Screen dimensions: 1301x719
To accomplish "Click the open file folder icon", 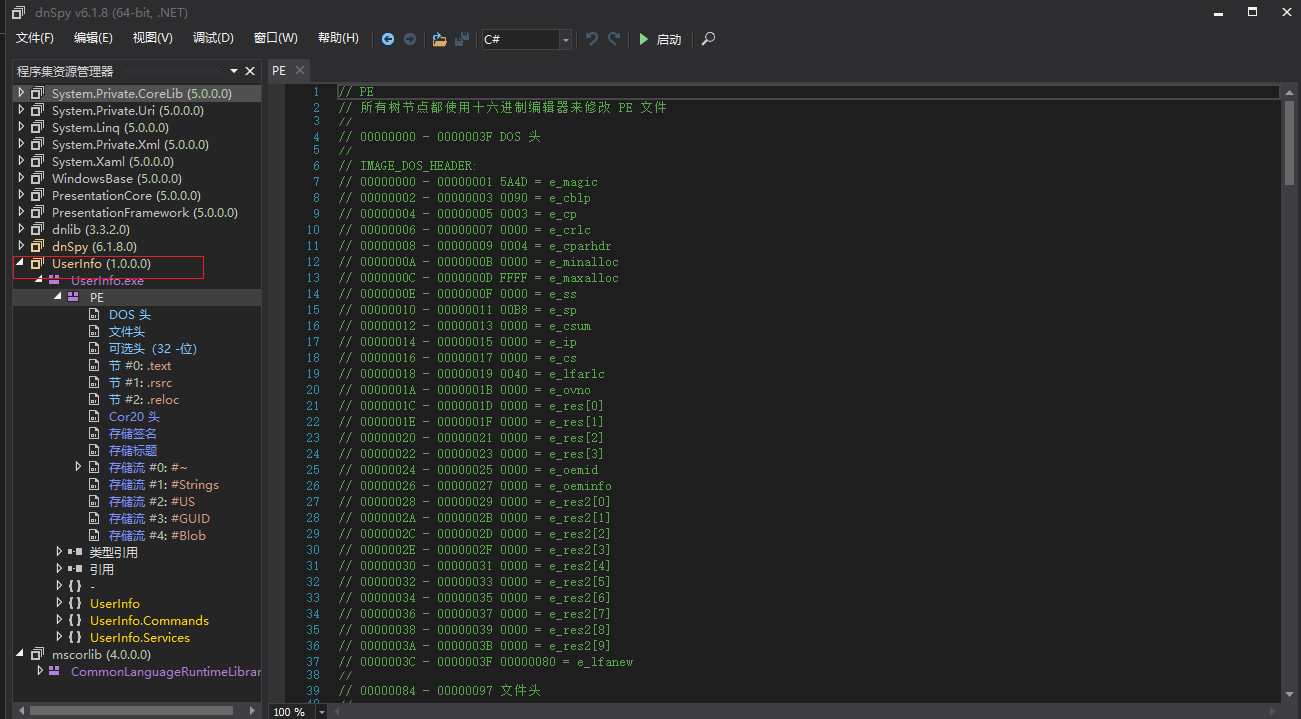I will [439, 39].
